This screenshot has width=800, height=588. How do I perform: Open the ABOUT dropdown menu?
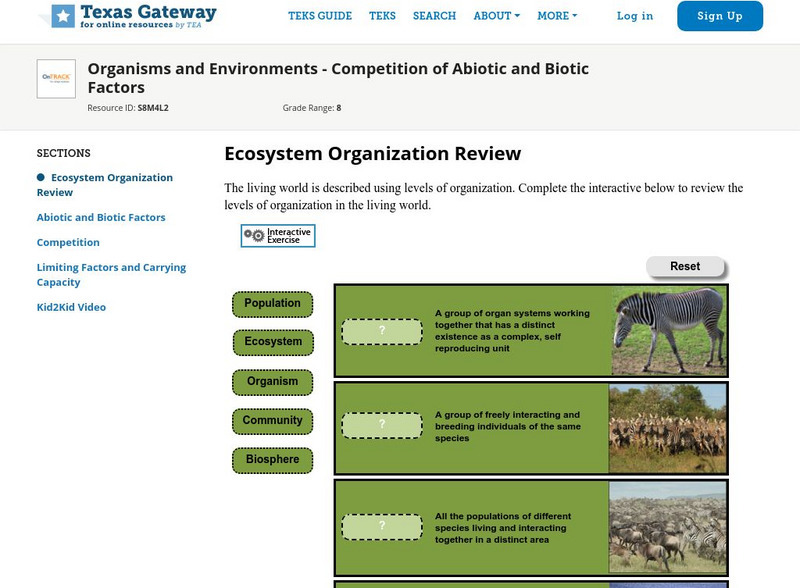[x=497, y=16]
